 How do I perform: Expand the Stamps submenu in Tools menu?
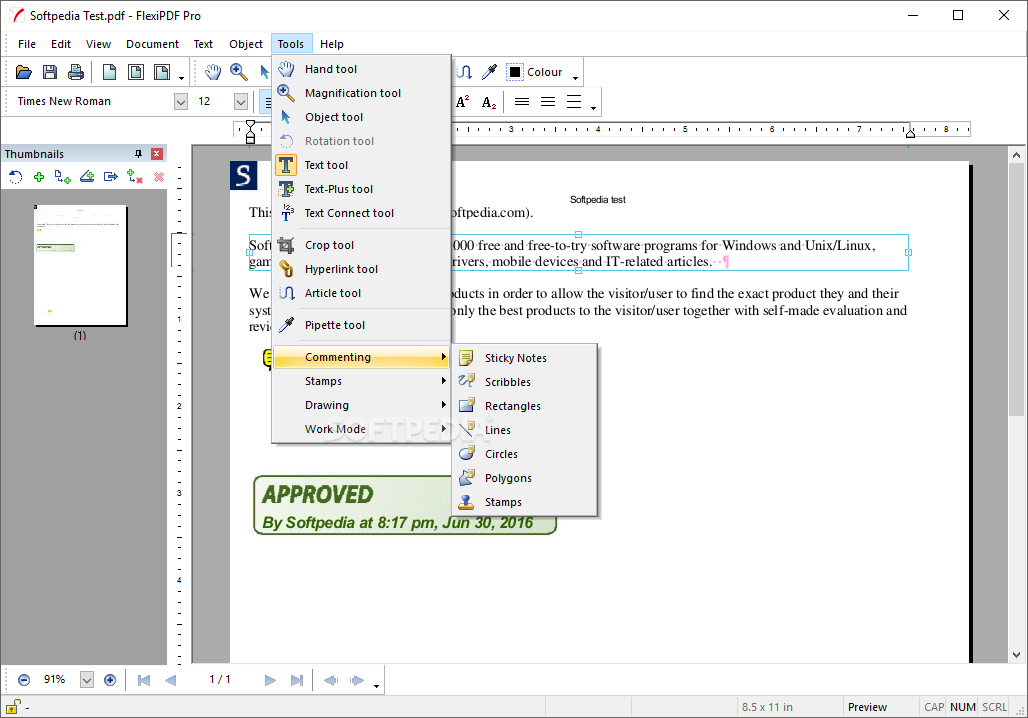point(361,381)
